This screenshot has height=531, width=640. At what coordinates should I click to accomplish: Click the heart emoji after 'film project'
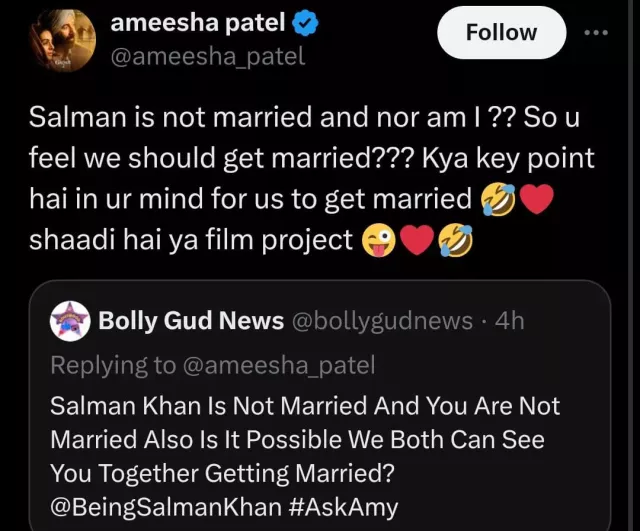tap(417, 240)
